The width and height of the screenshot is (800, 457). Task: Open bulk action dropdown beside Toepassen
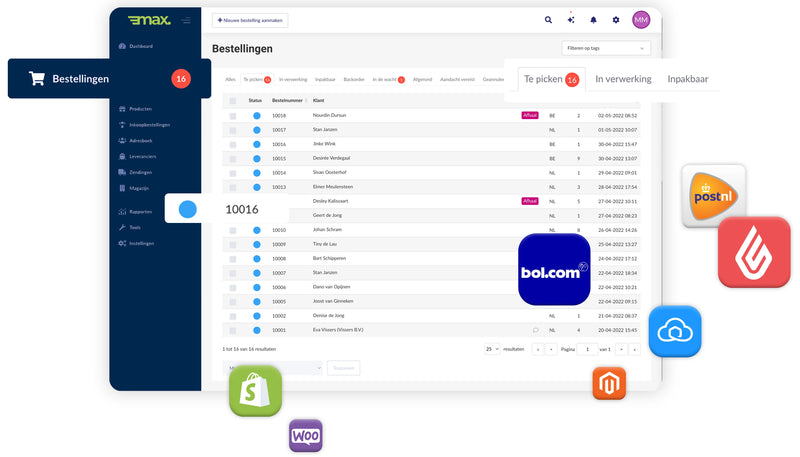point(272,368)
